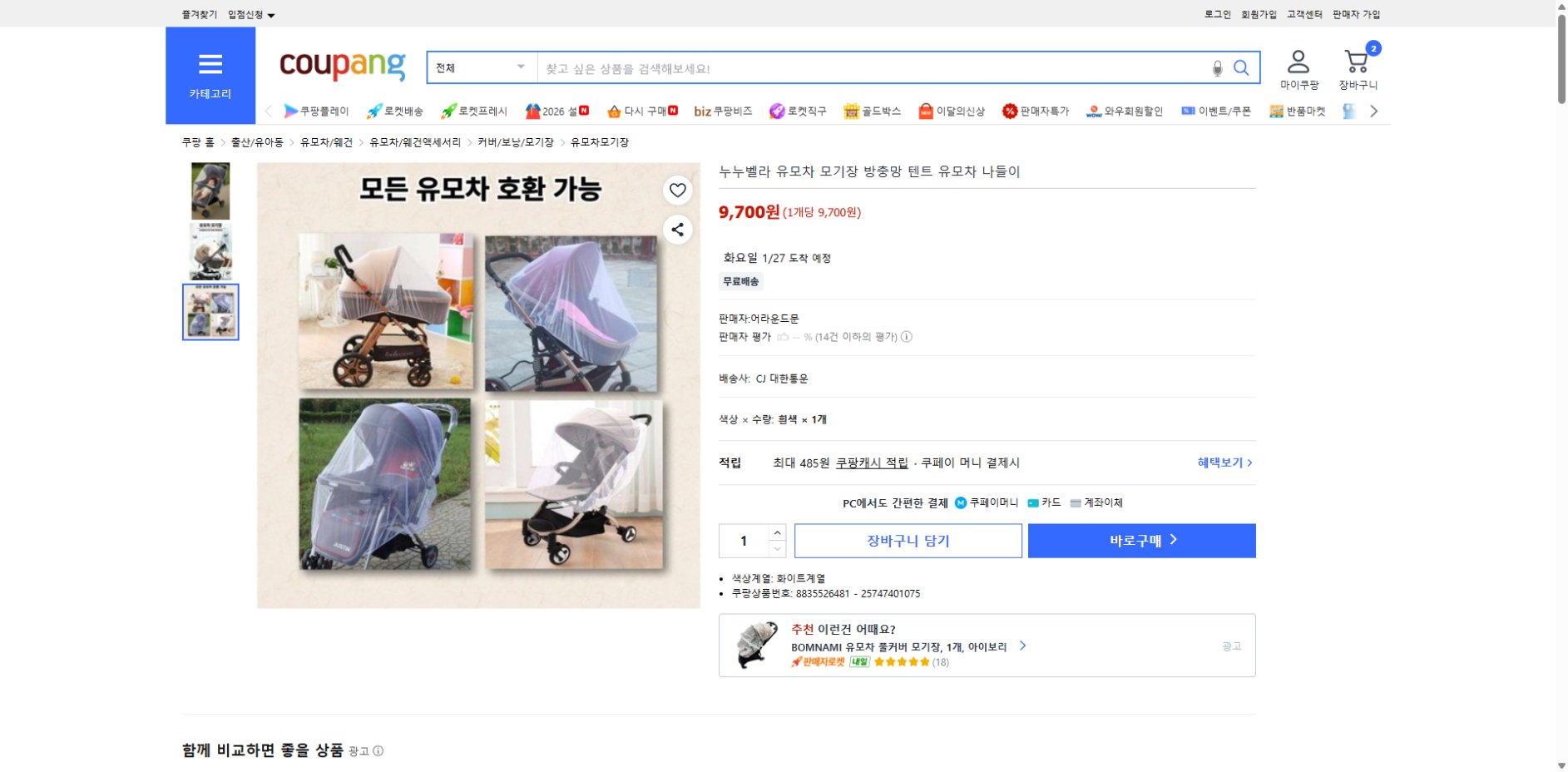Activate the voice search microphone
Image resolution: width=1568 pixels, height=772 pixels.
[x=1217, y=68]
